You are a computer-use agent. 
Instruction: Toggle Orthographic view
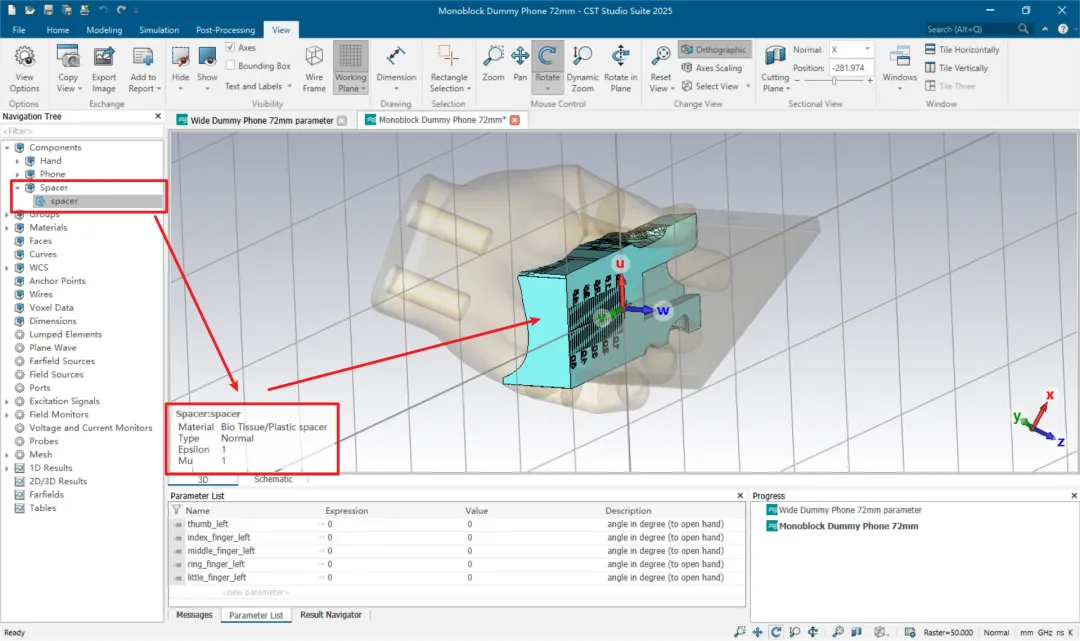714,50
